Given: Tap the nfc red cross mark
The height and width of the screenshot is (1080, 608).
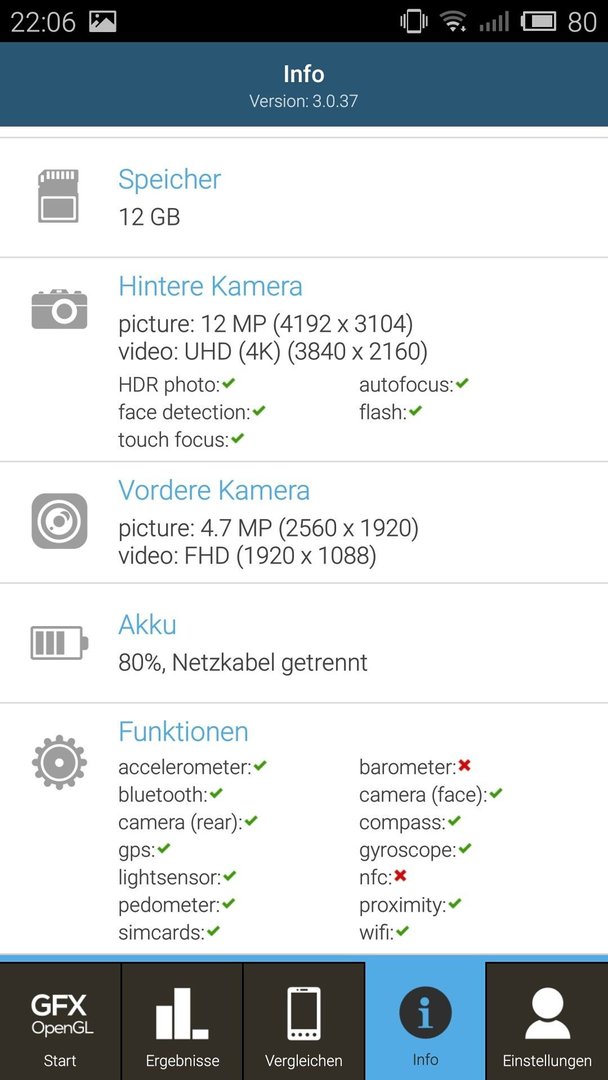Looking at the screenshot, I should (x=400, y=876).
